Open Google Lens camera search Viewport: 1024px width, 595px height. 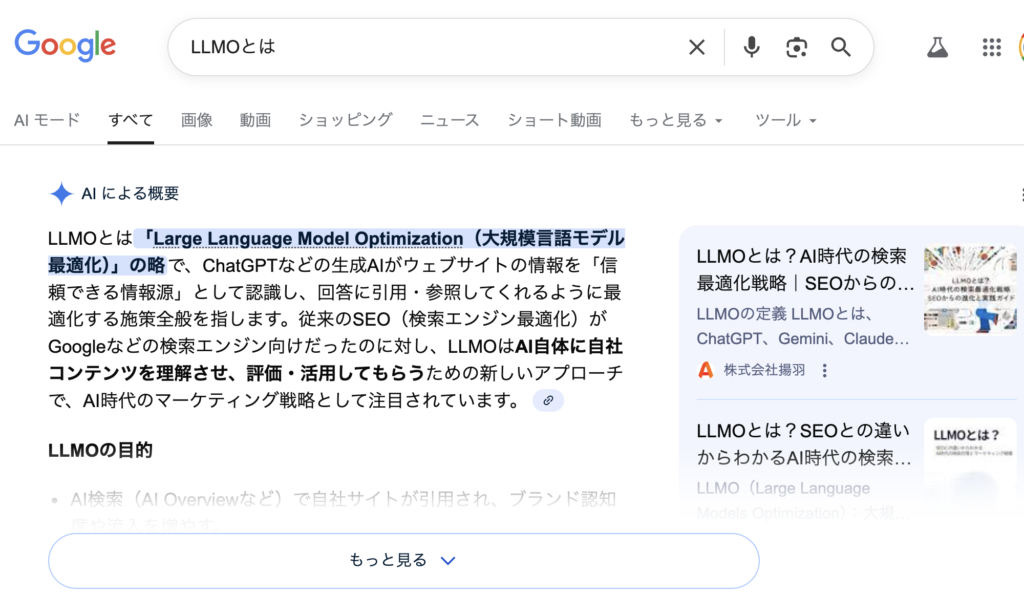pyautogui.click(x=796, y=46)
